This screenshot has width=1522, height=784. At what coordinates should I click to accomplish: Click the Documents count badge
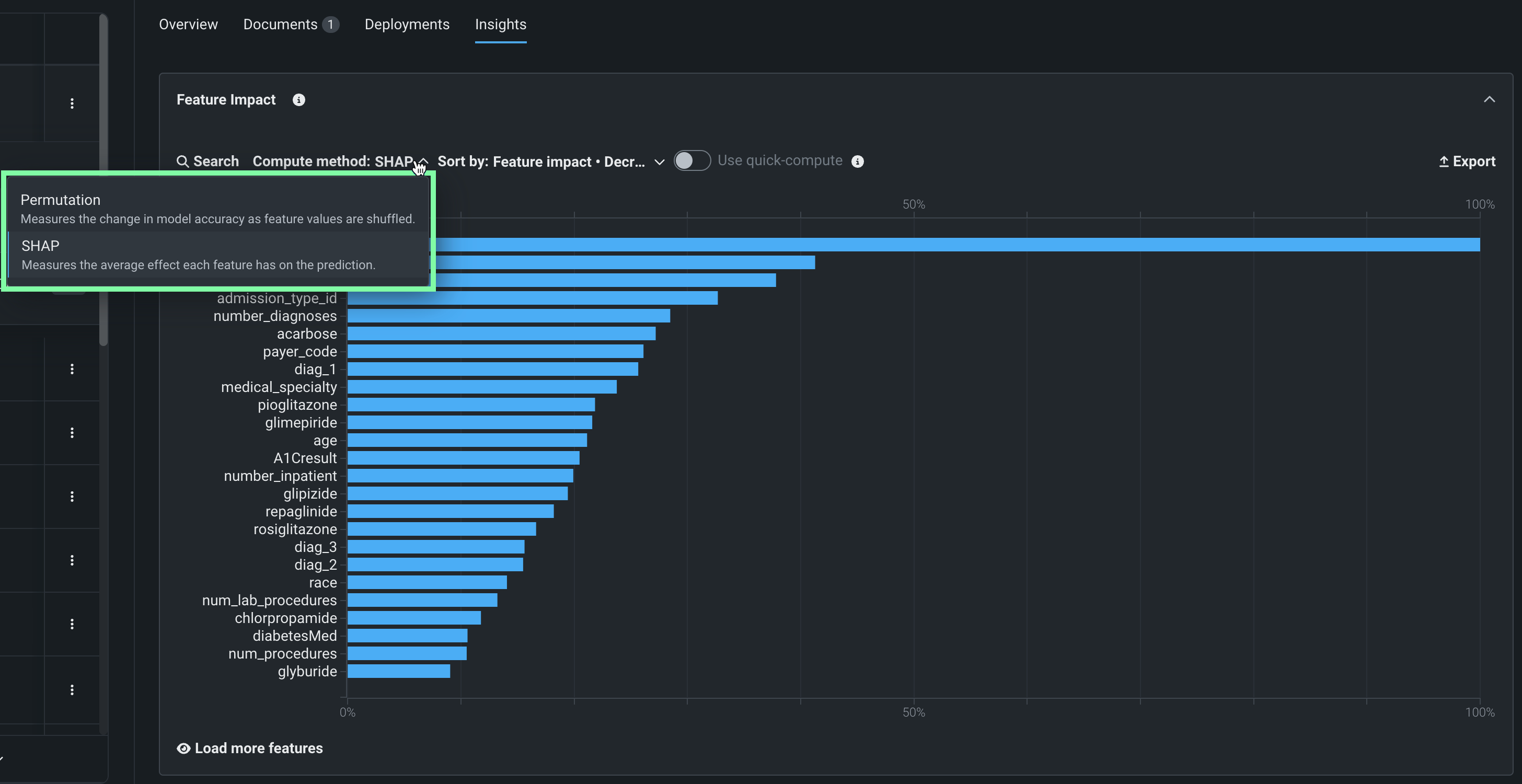coord(330,25)
